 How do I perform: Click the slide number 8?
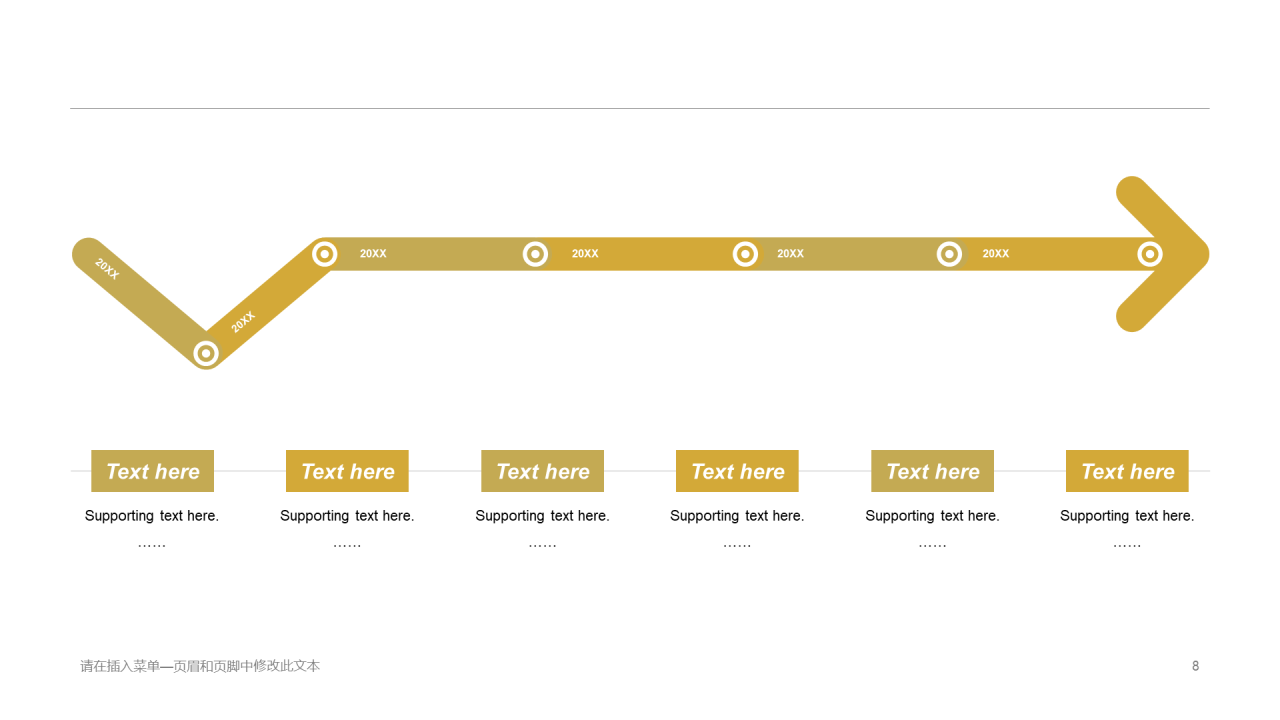pyautogui.click(x=1195, y=666)
